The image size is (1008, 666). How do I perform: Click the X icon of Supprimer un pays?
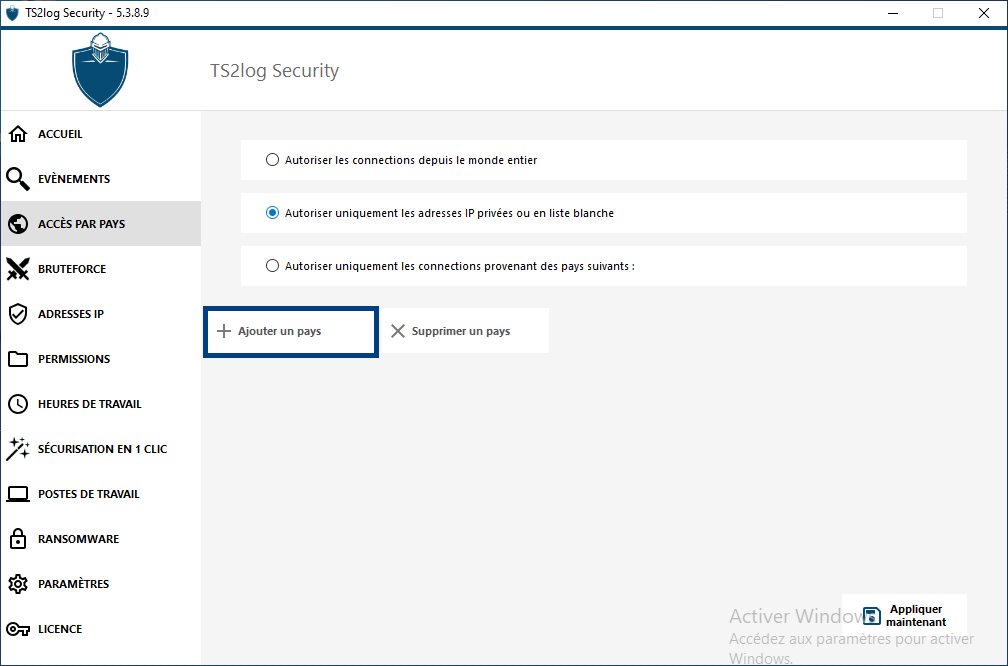(x=398, y=331)
